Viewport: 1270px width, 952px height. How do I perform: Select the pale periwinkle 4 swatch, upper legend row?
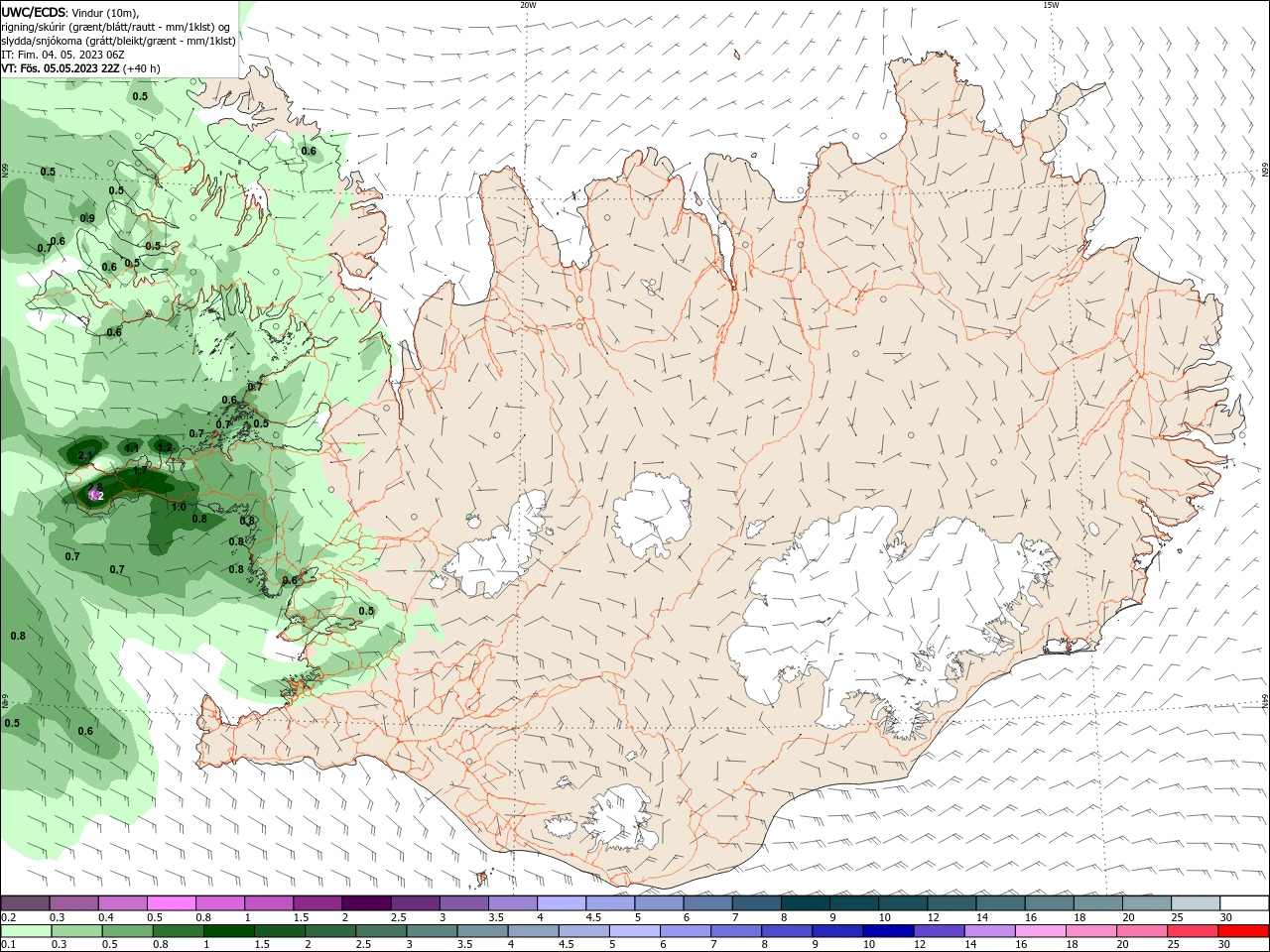click(562, 903)
